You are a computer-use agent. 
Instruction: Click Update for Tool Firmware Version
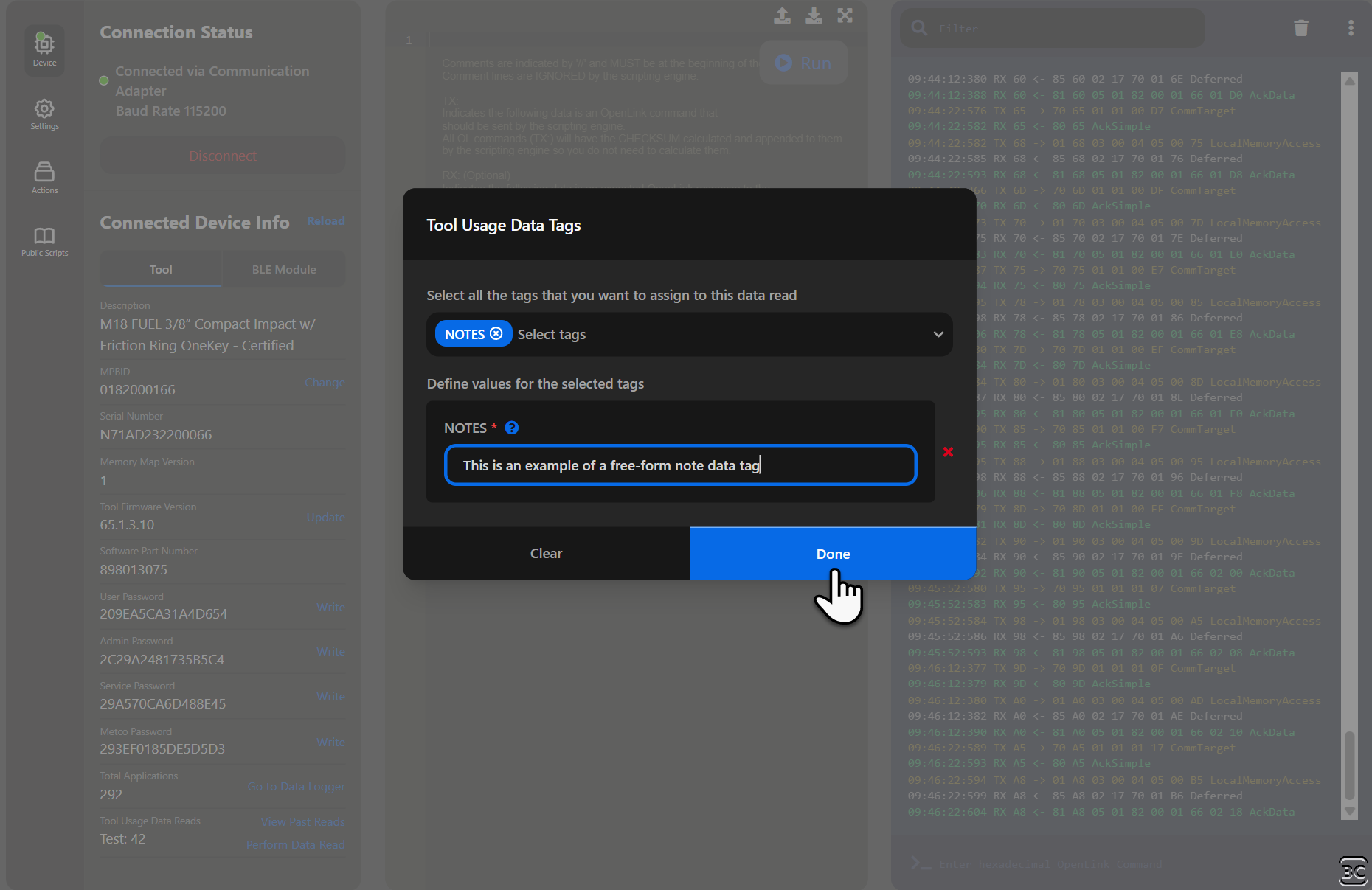pos(325,517)
